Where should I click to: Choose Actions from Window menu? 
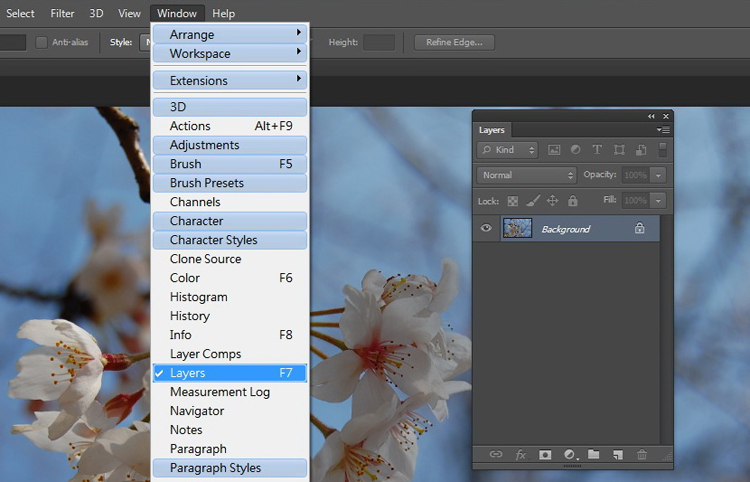230,126
